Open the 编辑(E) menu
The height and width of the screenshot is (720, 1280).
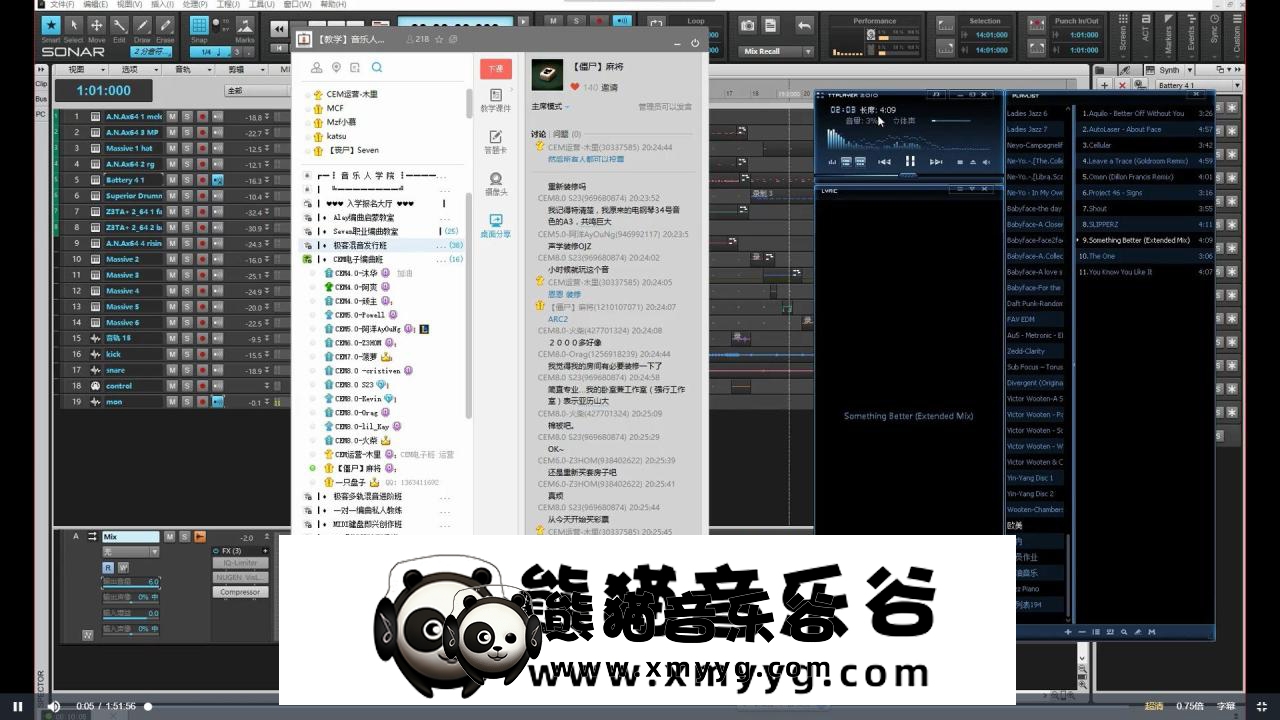tap(96, 5)
